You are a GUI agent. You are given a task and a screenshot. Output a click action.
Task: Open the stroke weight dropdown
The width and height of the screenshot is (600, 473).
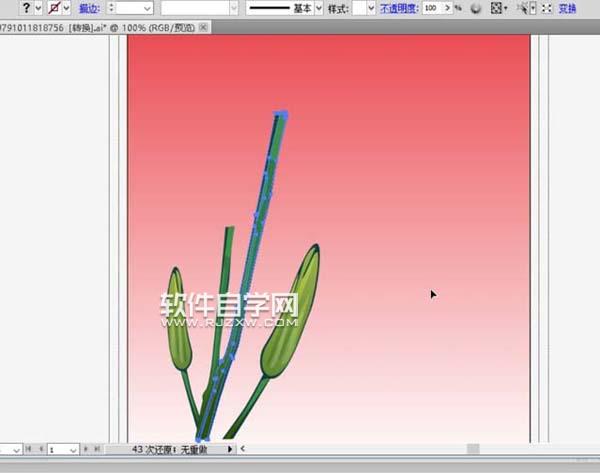tap(148, 8)
